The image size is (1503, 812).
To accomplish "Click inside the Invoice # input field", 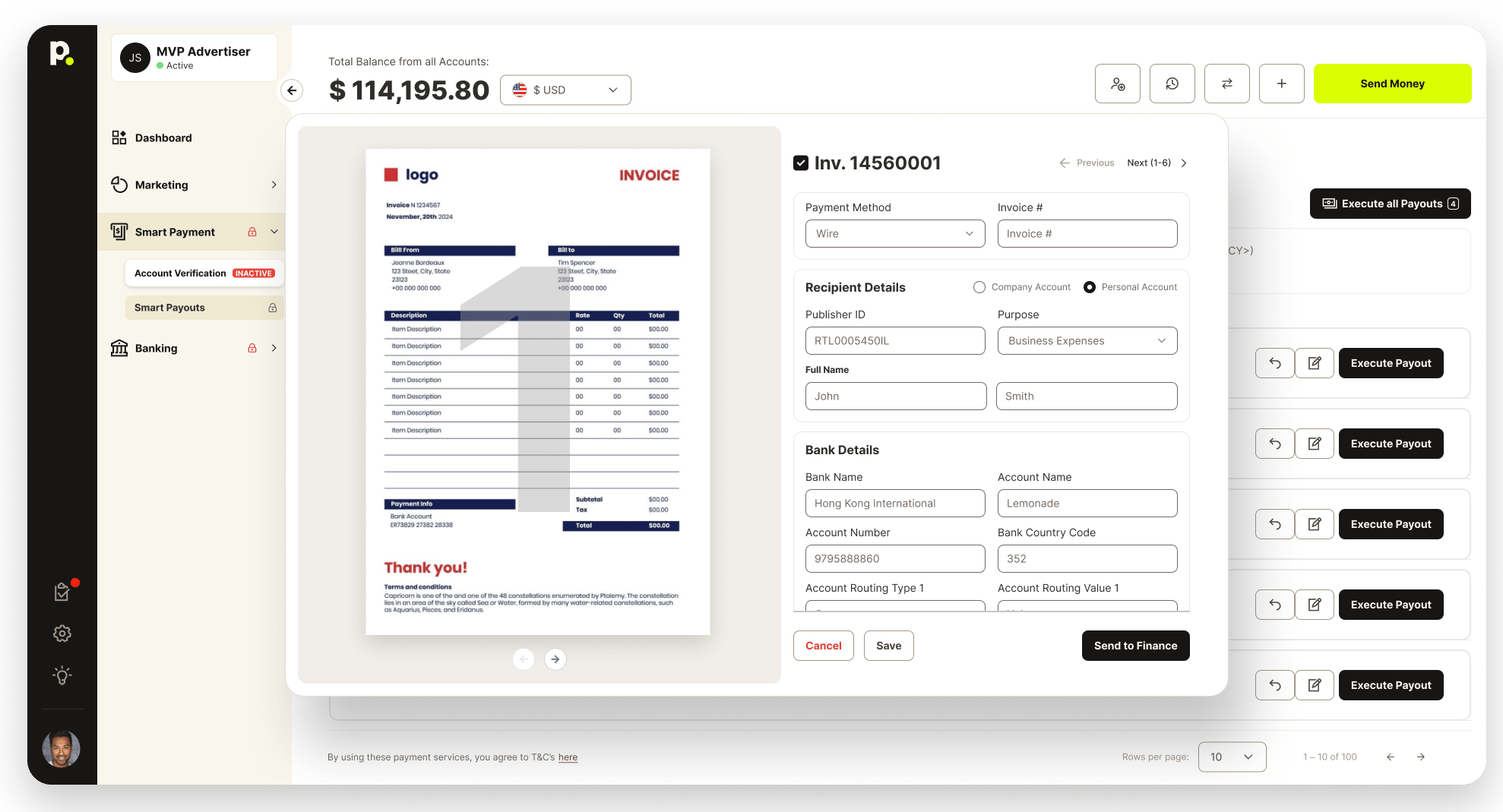I will (1087, 233).
